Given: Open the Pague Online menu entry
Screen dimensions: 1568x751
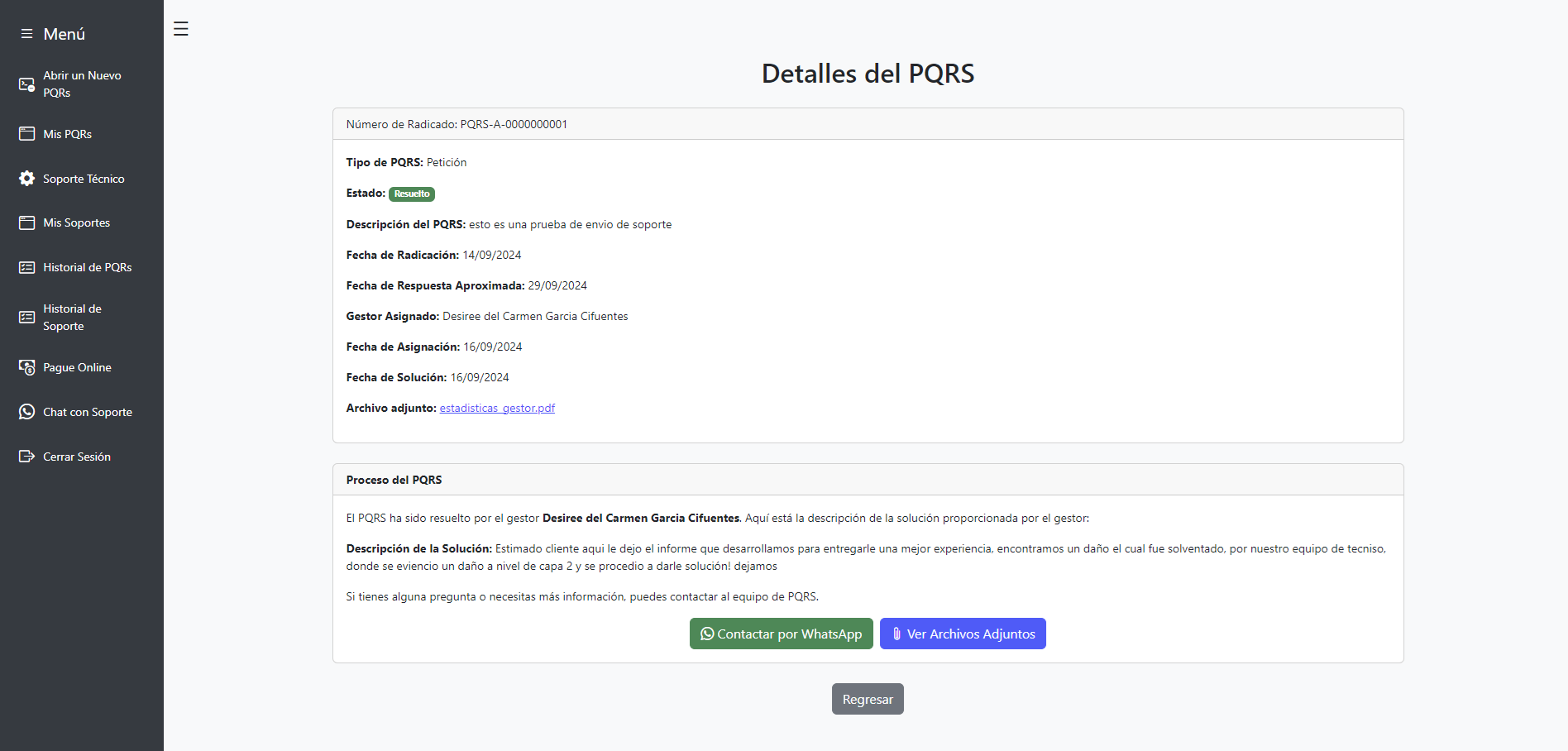Looking at the screenshot, I should 77,367.
